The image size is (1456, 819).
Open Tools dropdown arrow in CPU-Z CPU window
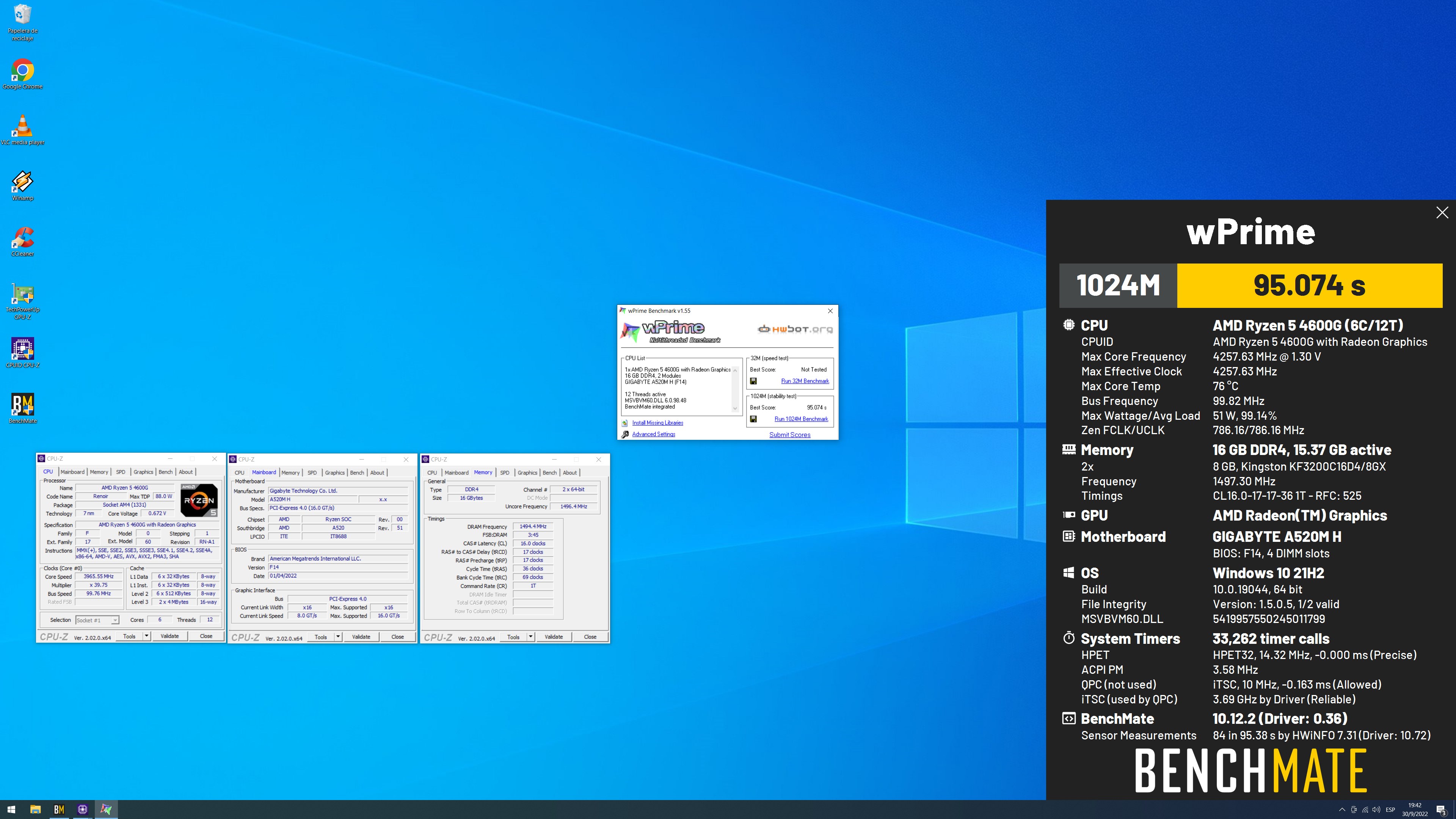click(x=146, y=636)
